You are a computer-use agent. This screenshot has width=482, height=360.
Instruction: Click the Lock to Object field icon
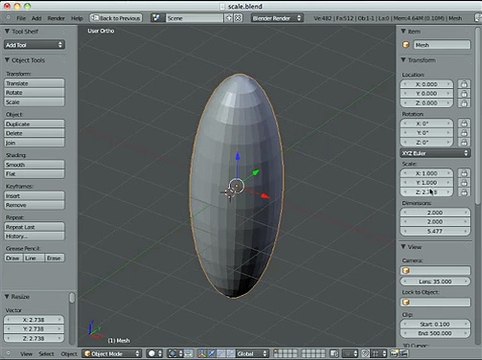406,302
